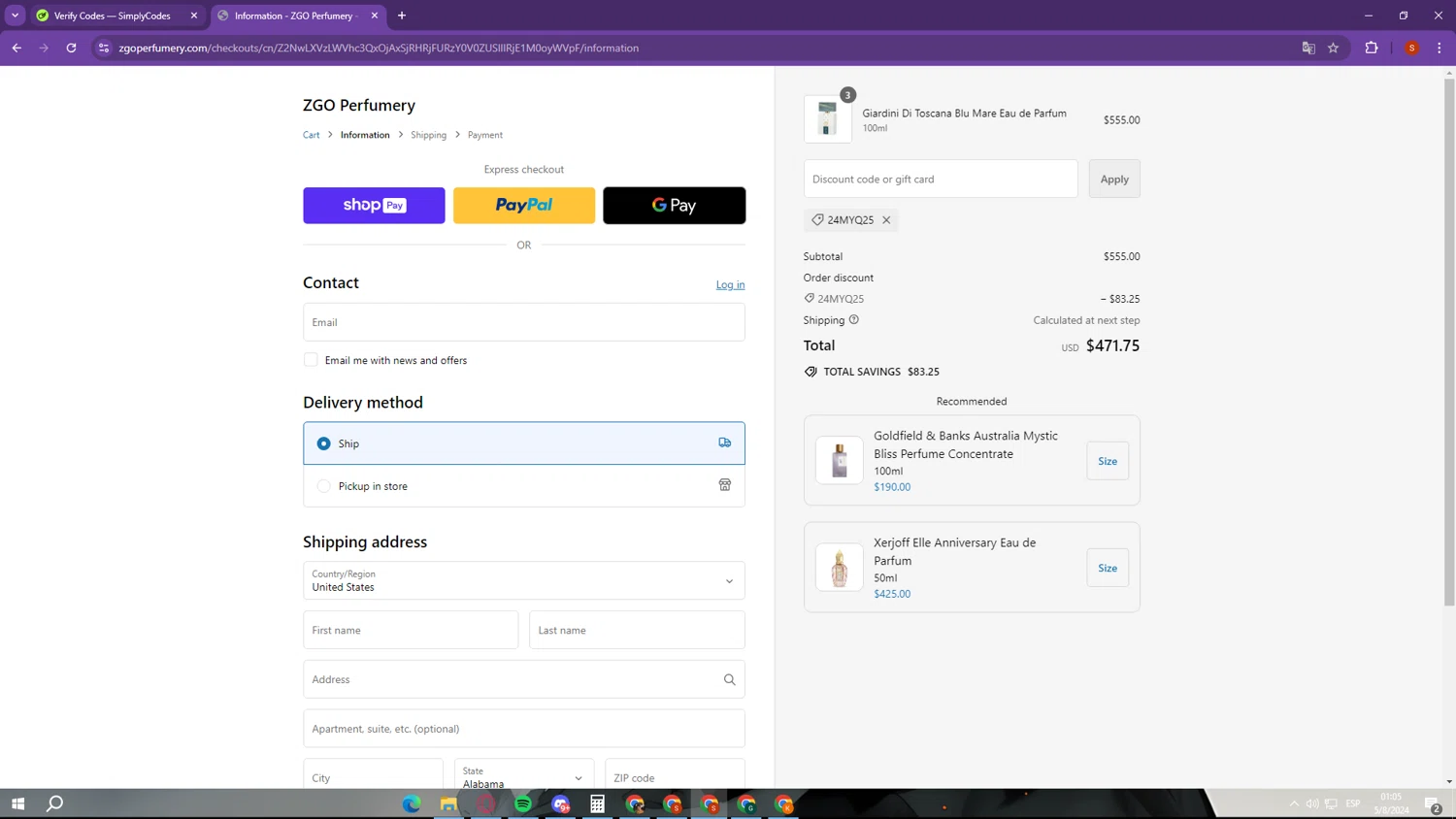1456x819 pixels.
Task: Focus the Discount code or gift card field
Action: (941, 179)
